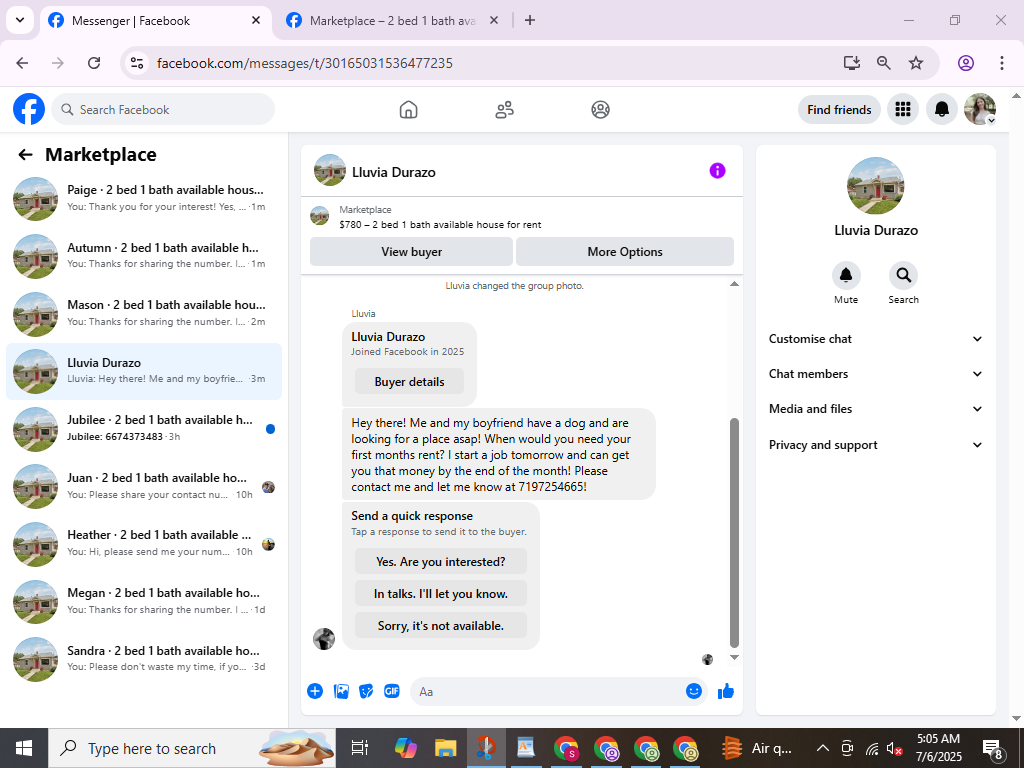Open Juan's conversation
This screenshot has width=1024, height=768.
[144, 486]
